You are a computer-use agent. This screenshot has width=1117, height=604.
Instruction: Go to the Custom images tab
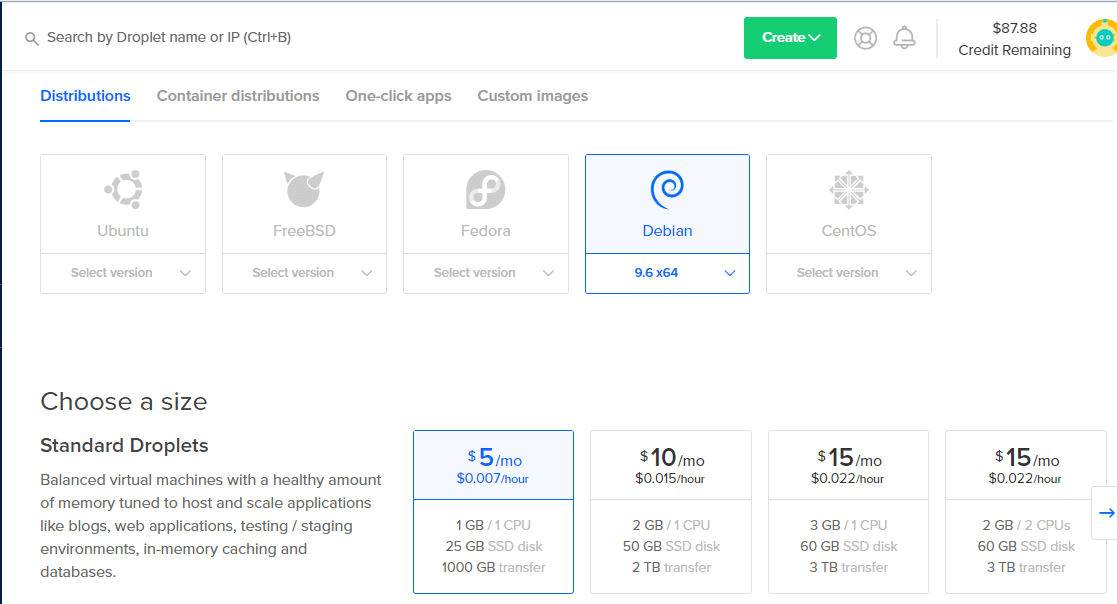[x=532, y=96]
